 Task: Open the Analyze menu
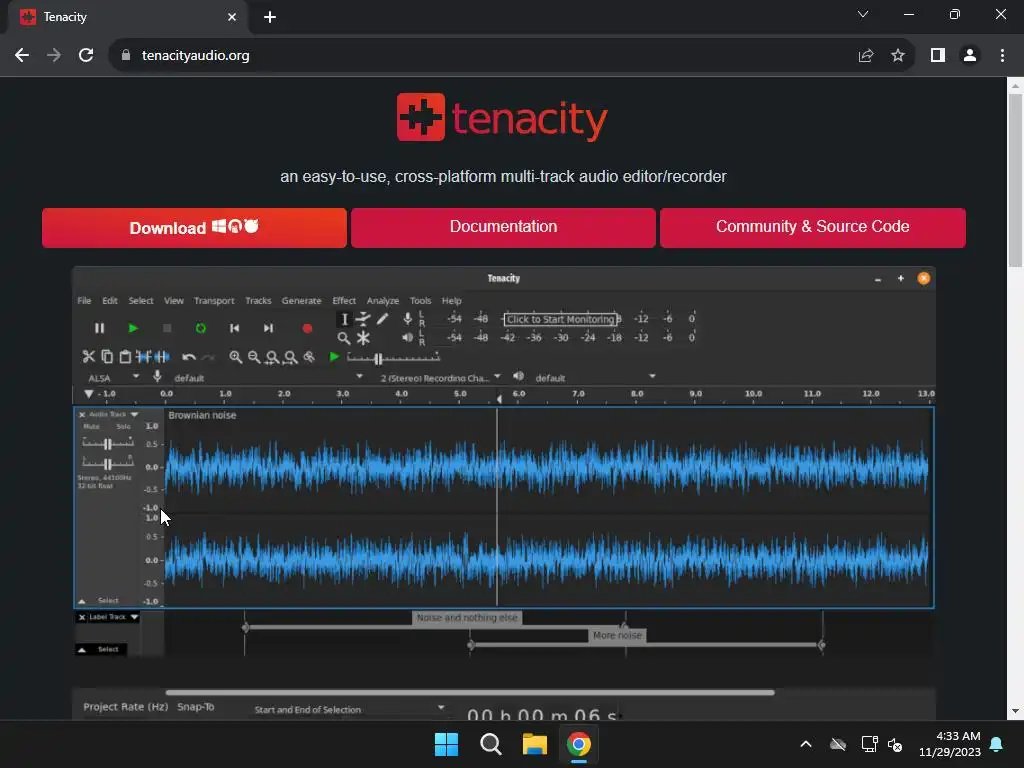coord(383,300)
